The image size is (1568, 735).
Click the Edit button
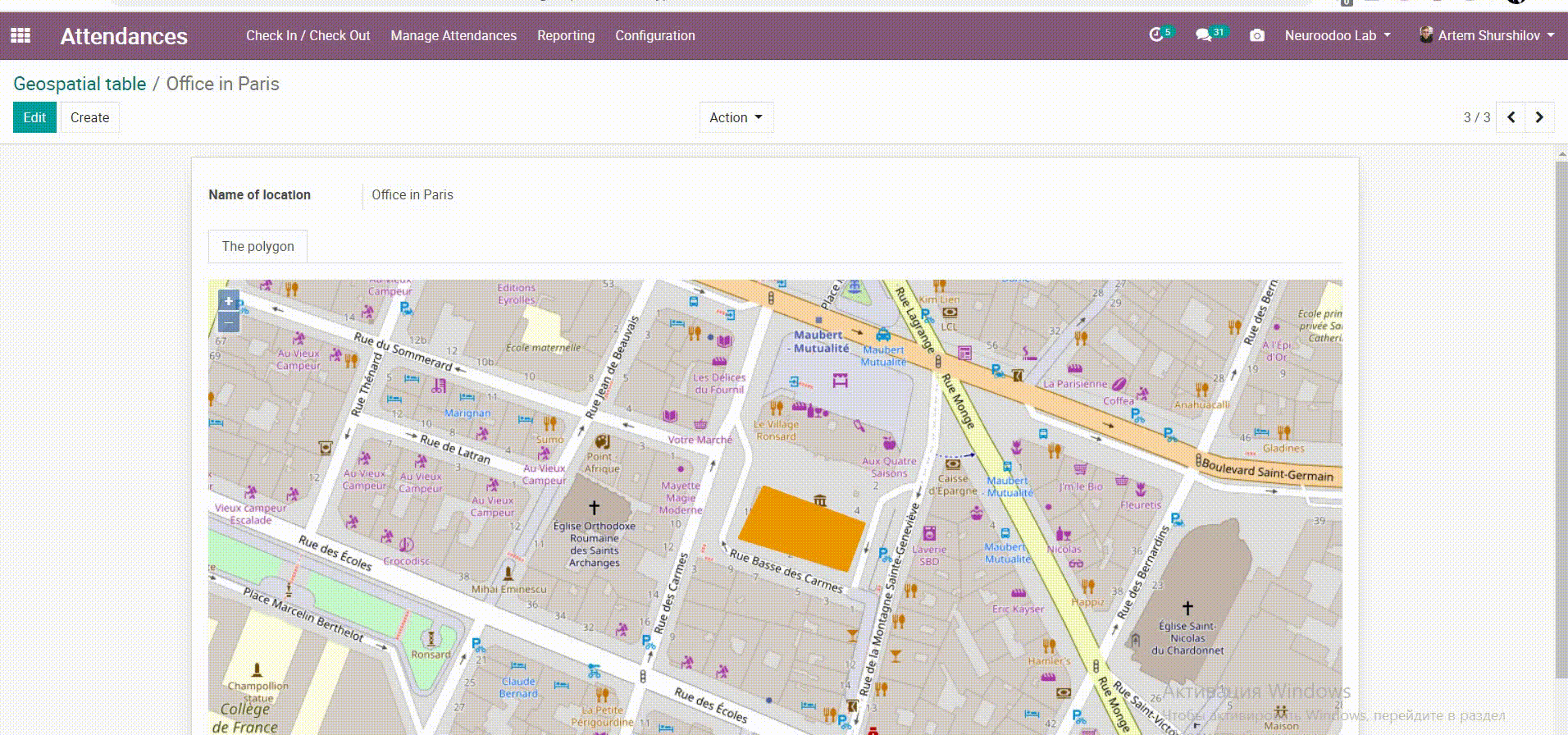pos(34,117)
